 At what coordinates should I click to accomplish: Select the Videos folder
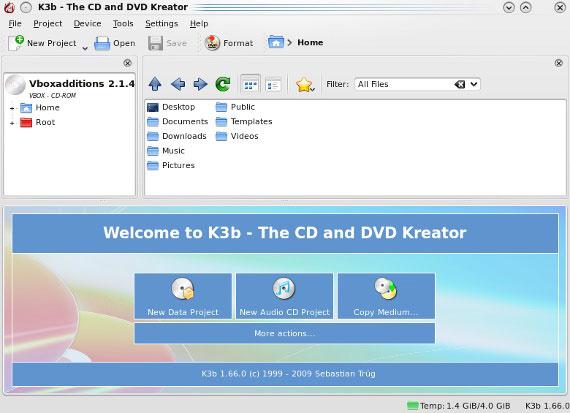click(x=237, y=136)
